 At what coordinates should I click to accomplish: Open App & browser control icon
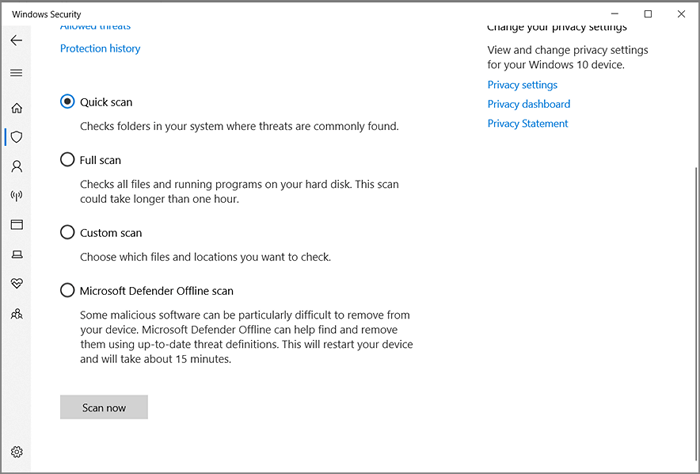[16, 225]
